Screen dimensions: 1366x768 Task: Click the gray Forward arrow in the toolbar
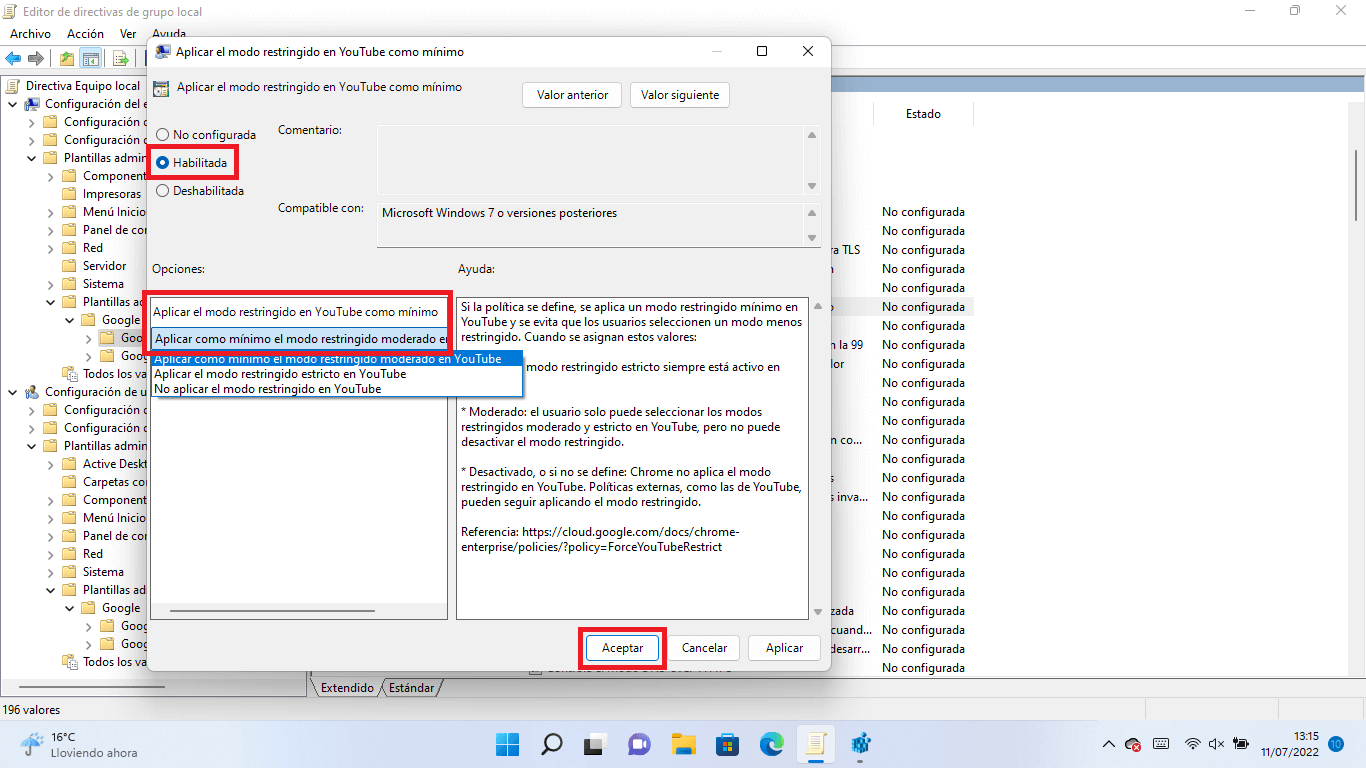[36, 58]
